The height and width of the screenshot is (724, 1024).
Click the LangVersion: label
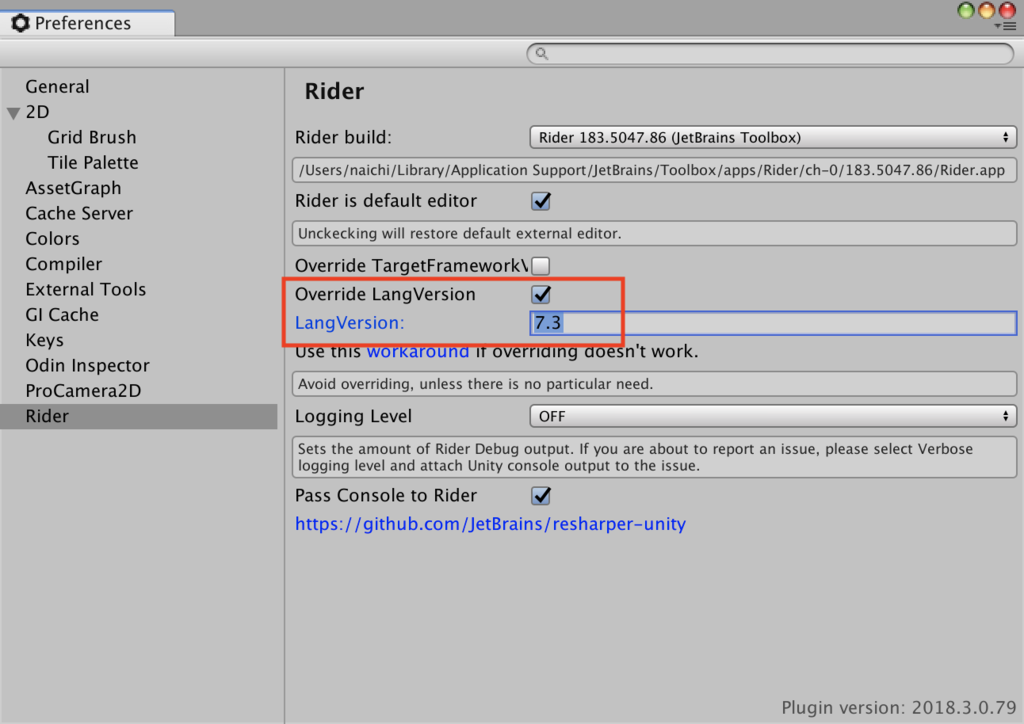[x=349, y=323]
